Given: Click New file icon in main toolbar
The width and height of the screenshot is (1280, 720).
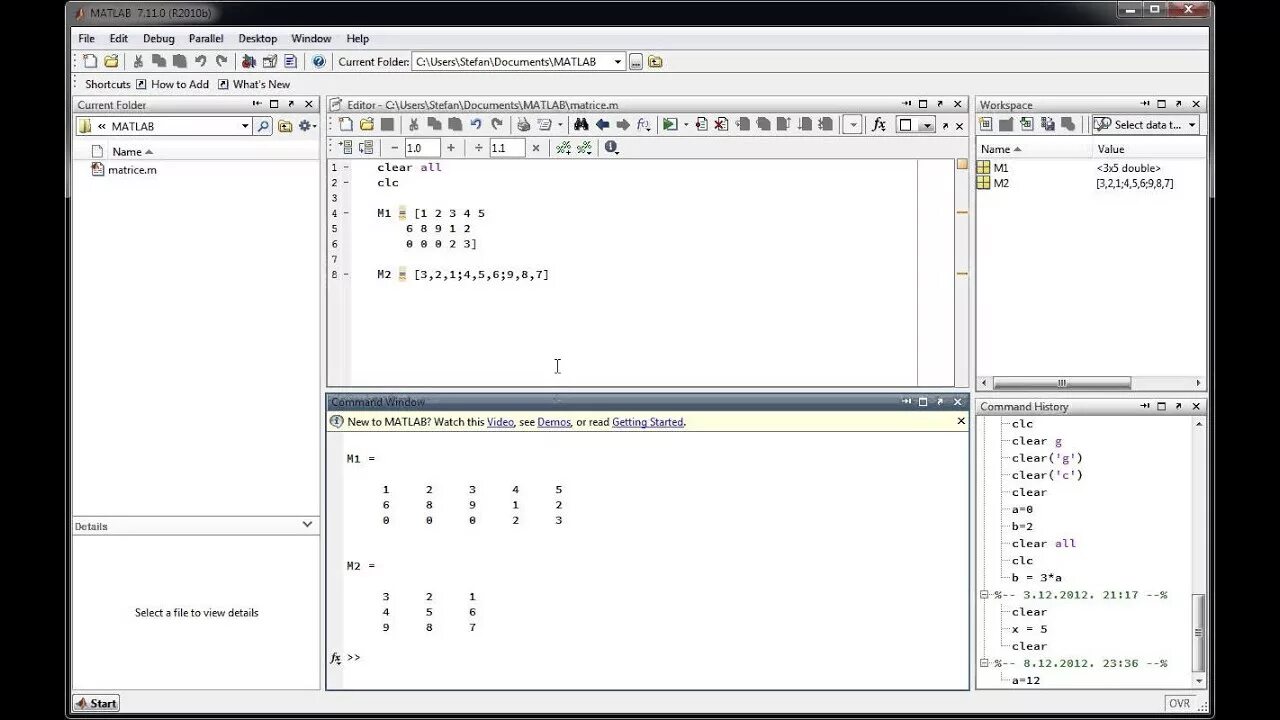Looking at the screenshot, I should (x=90, y=61).
